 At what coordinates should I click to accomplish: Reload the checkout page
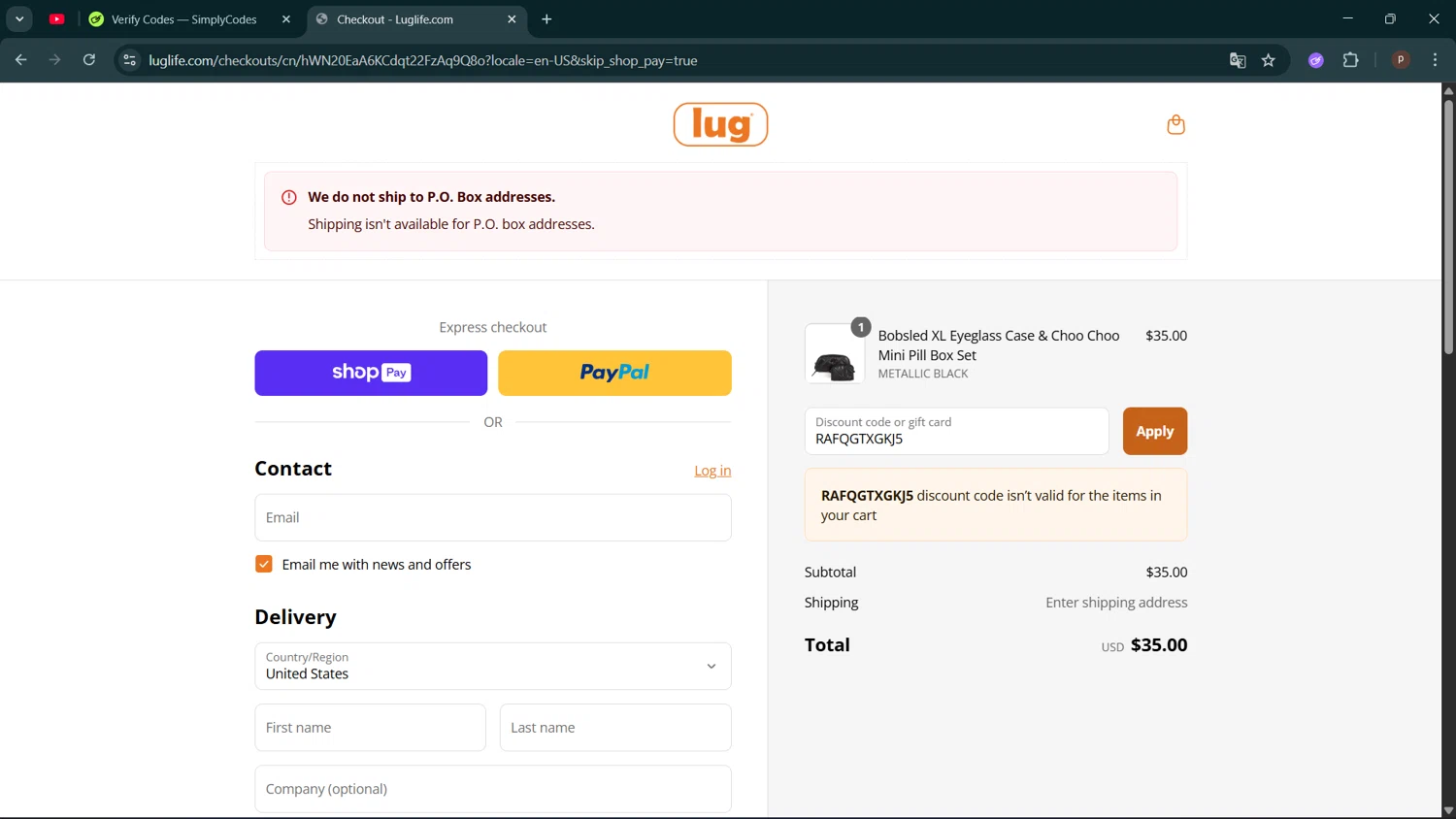(x=89, y=60)
